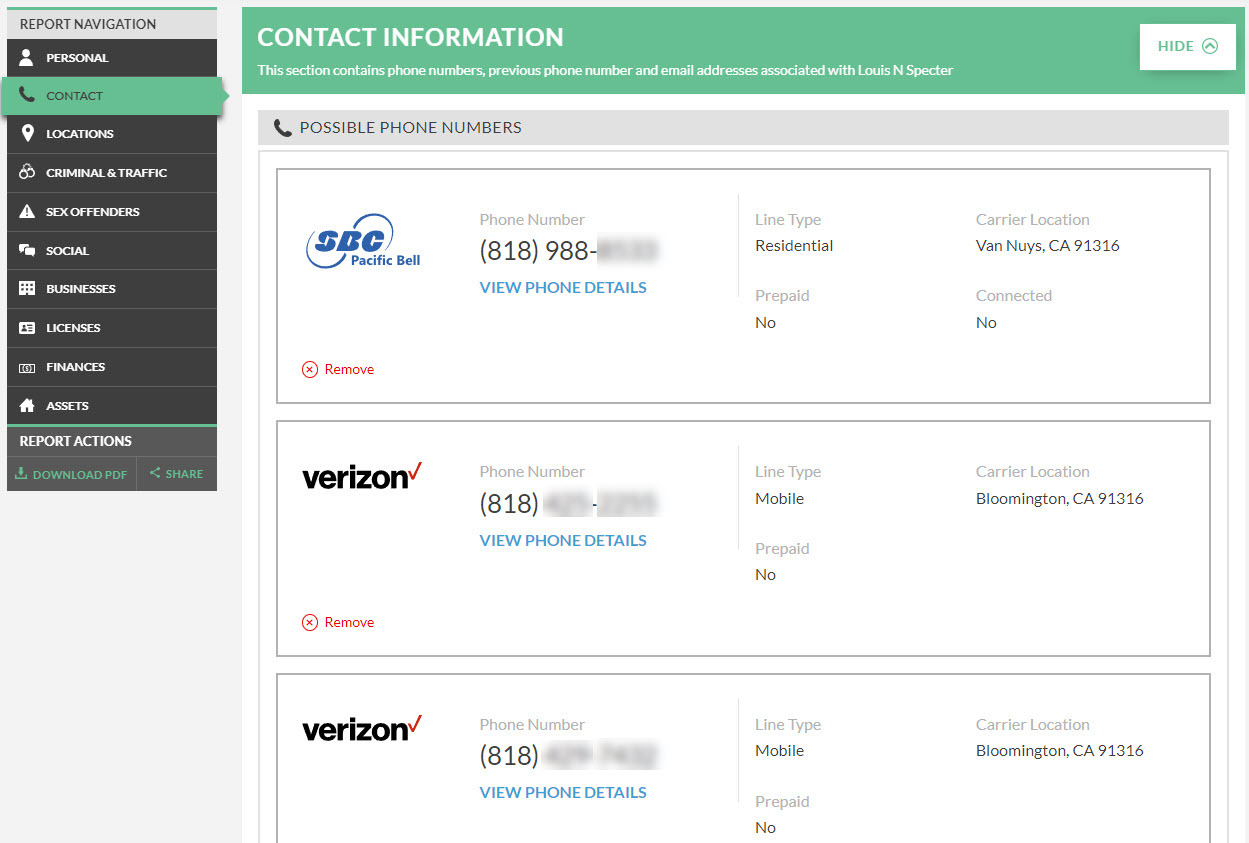Go to the Assets section

112,406
